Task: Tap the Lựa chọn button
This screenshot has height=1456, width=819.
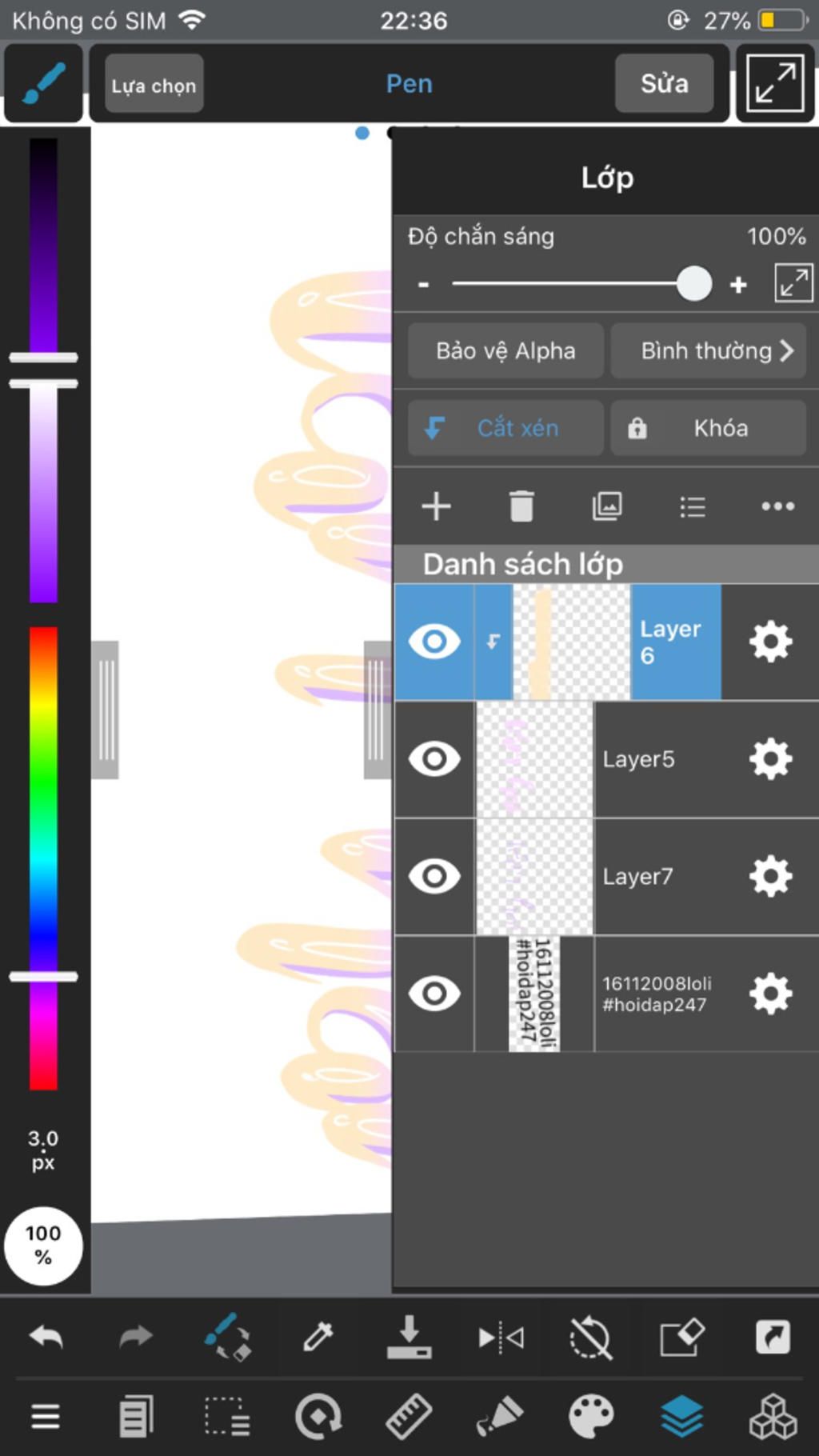Action: click(154, 84)
